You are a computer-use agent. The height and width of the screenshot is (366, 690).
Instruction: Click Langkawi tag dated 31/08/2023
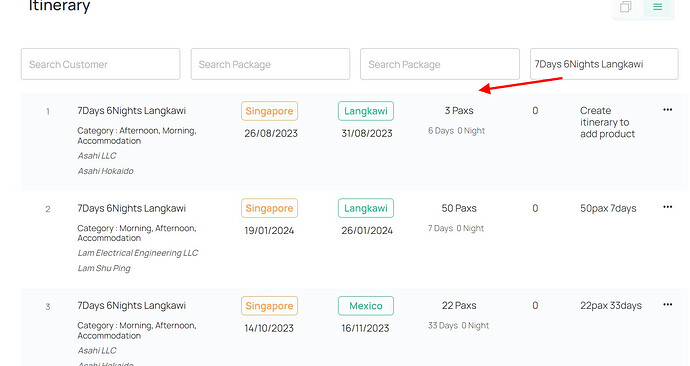[x=366, y=111]
